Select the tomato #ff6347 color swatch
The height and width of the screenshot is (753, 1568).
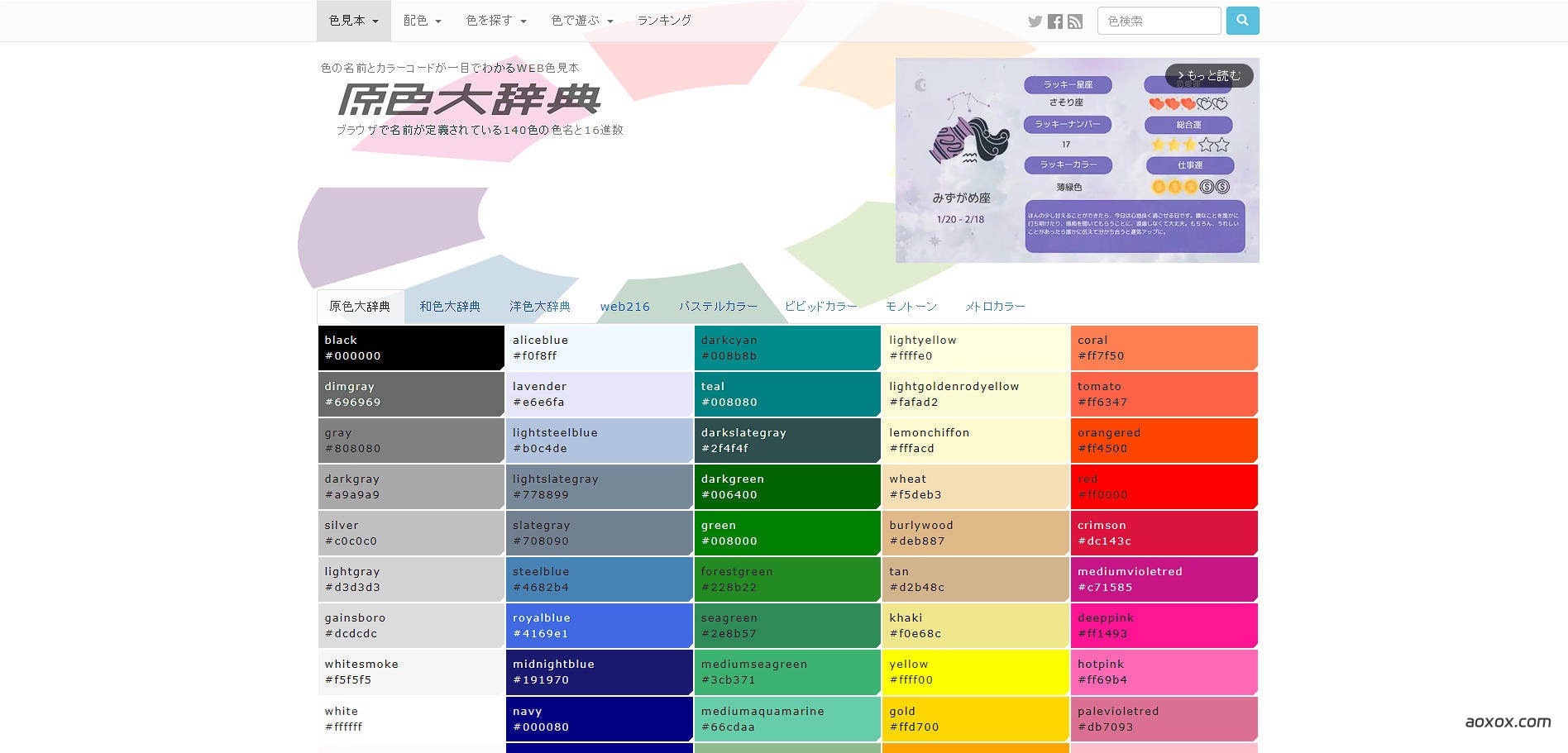point(1164,394)
